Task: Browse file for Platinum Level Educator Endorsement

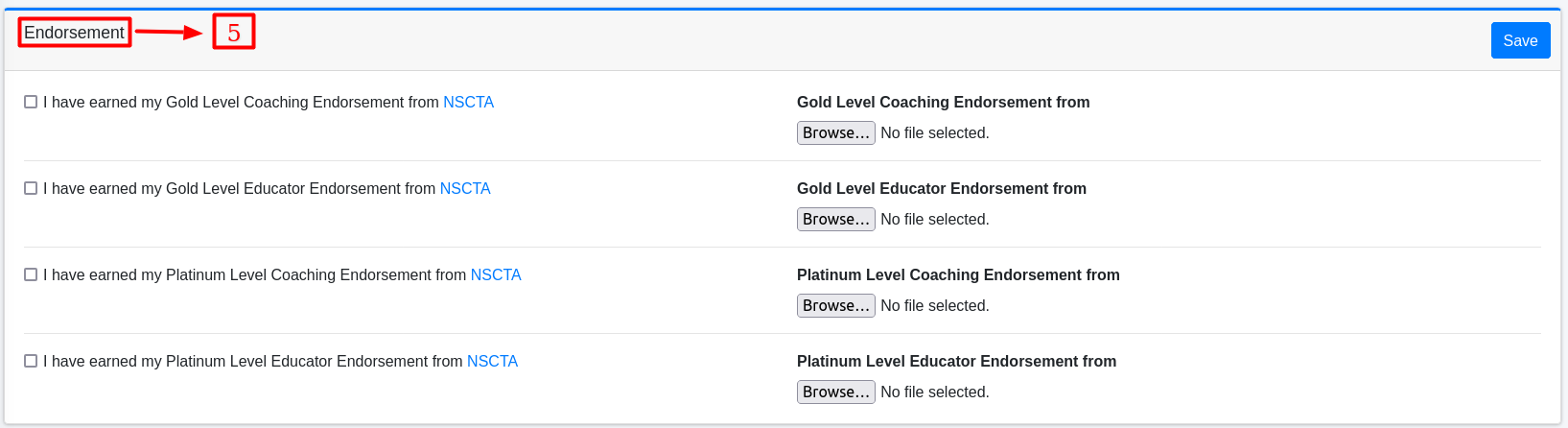Action: pyautogui.click(x=835, y=392)
